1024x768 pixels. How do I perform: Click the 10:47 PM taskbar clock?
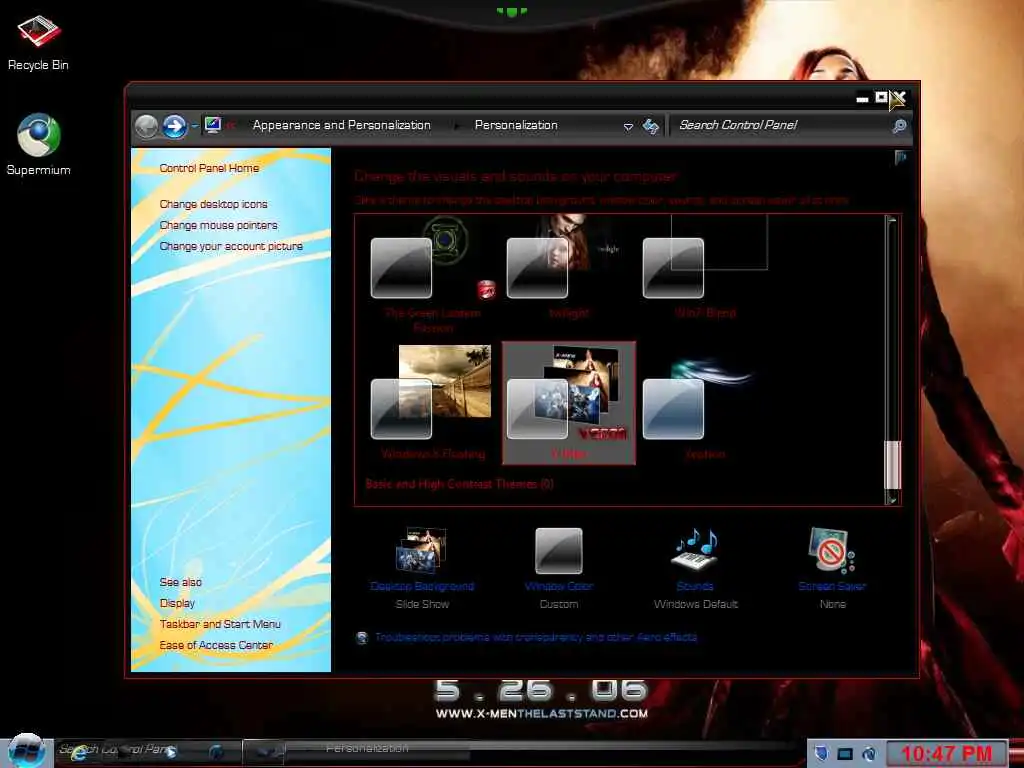947,754
